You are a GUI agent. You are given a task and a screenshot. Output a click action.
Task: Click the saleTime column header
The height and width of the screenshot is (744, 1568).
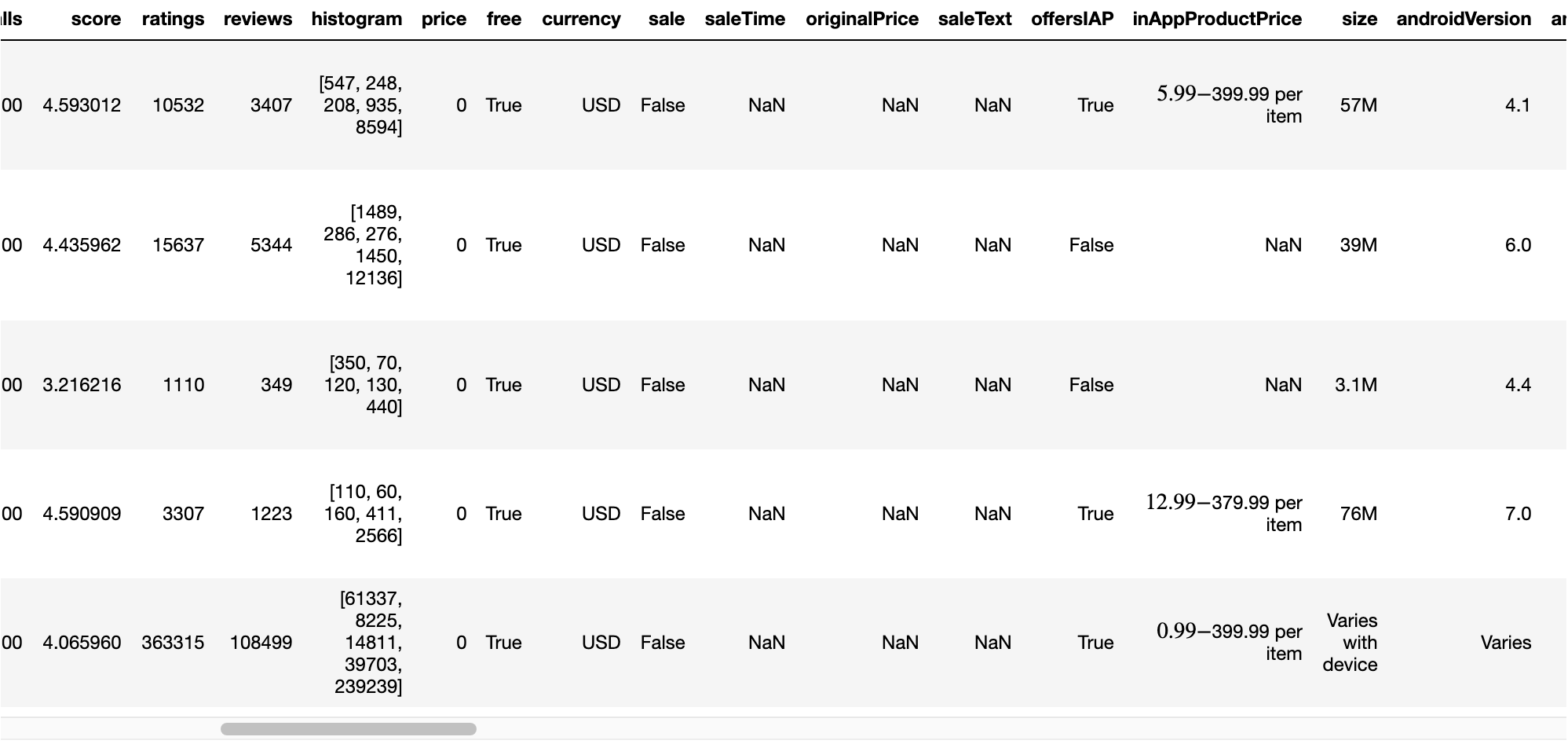744,19
